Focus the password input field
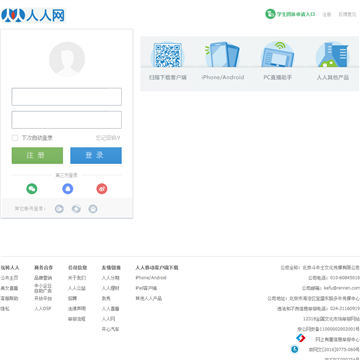The width and height of the screenshot is (360, 360). pyautogui.click(x=67, y=120)
